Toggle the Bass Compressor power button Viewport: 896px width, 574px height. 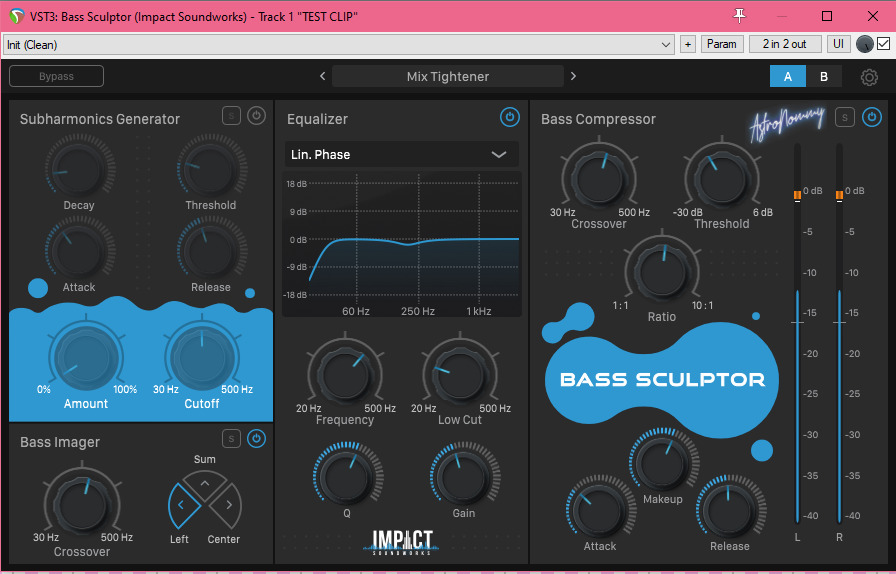[872, 117]
